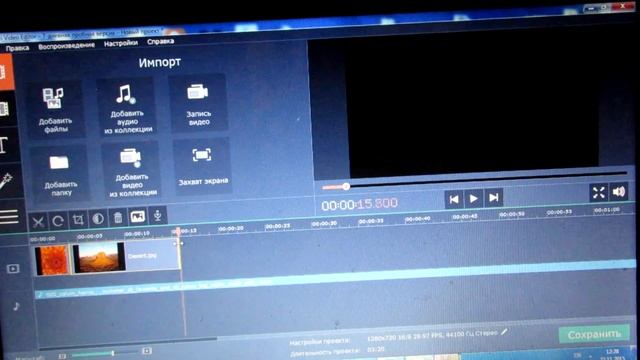Click the Добавить файлы tile

tap(55, 109)
